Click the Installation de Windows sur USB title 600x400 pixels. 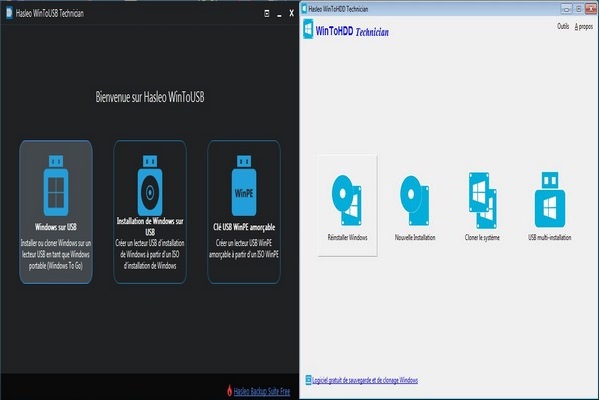pyautogui.click(x=150, y=226)
